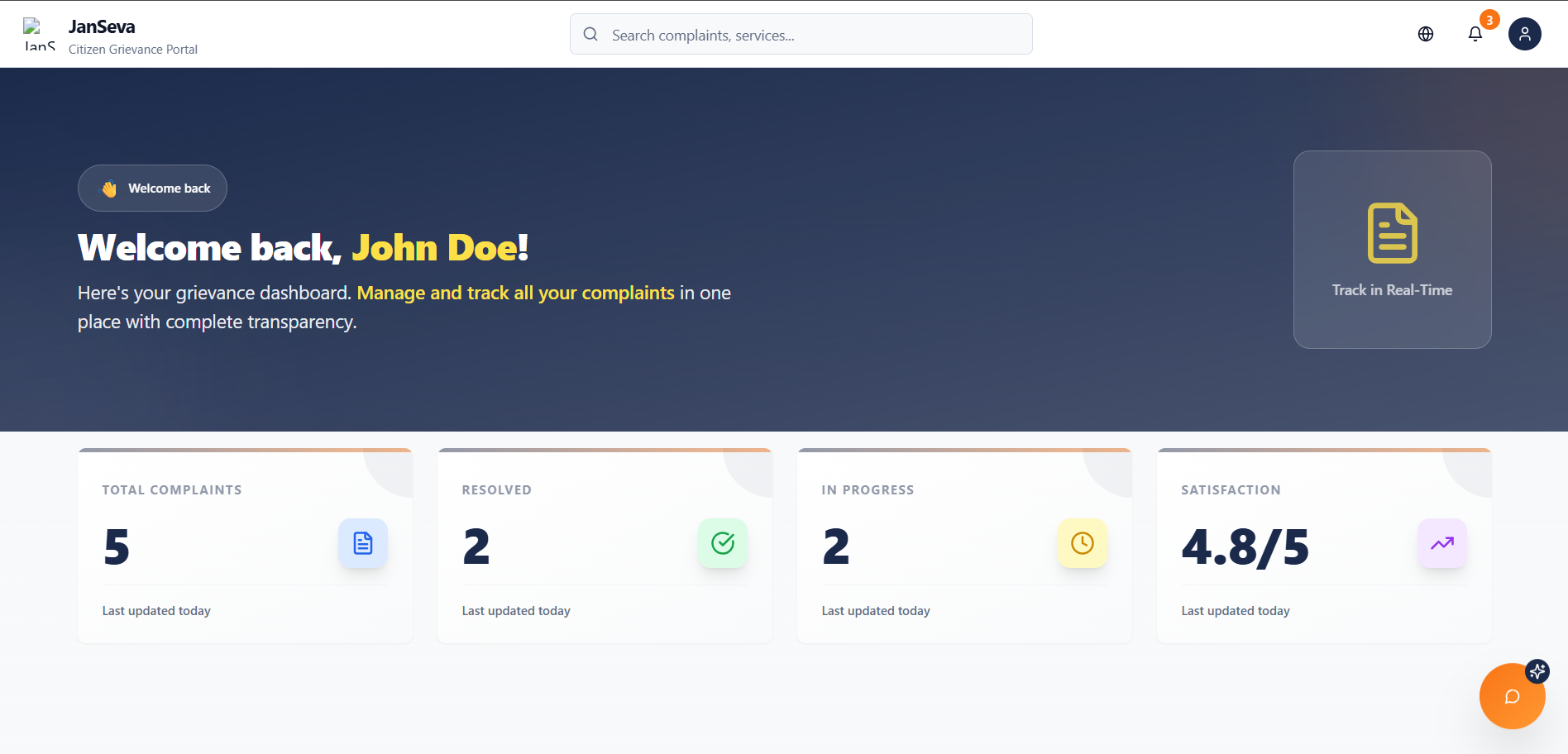Click the green Resolved checkmark icon
The width and height of the screenshot is (1568, 754).
(723, 543)
